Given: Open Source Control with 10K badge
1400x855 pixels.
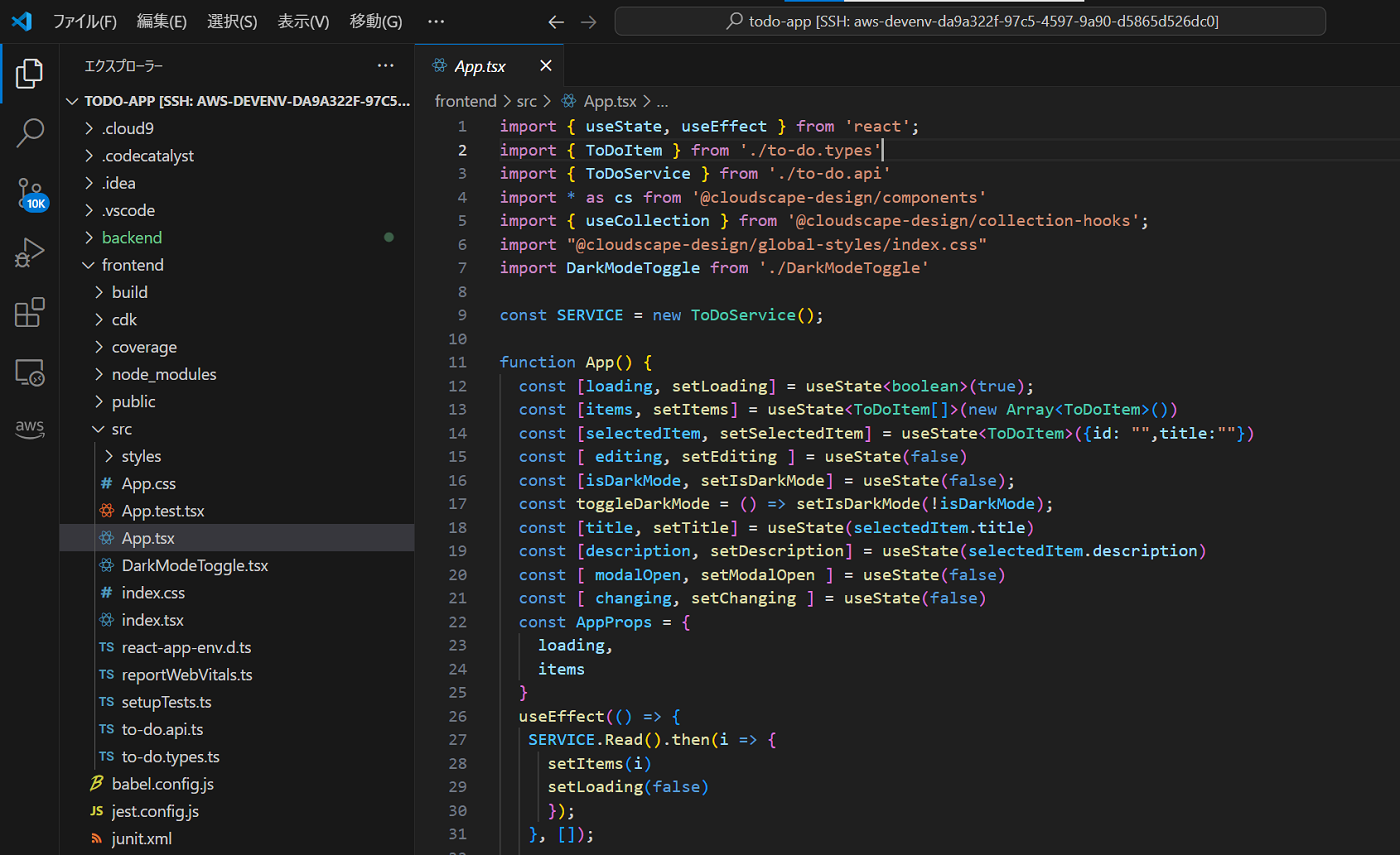Looking at the screenshot, I should tap(30, 193).
